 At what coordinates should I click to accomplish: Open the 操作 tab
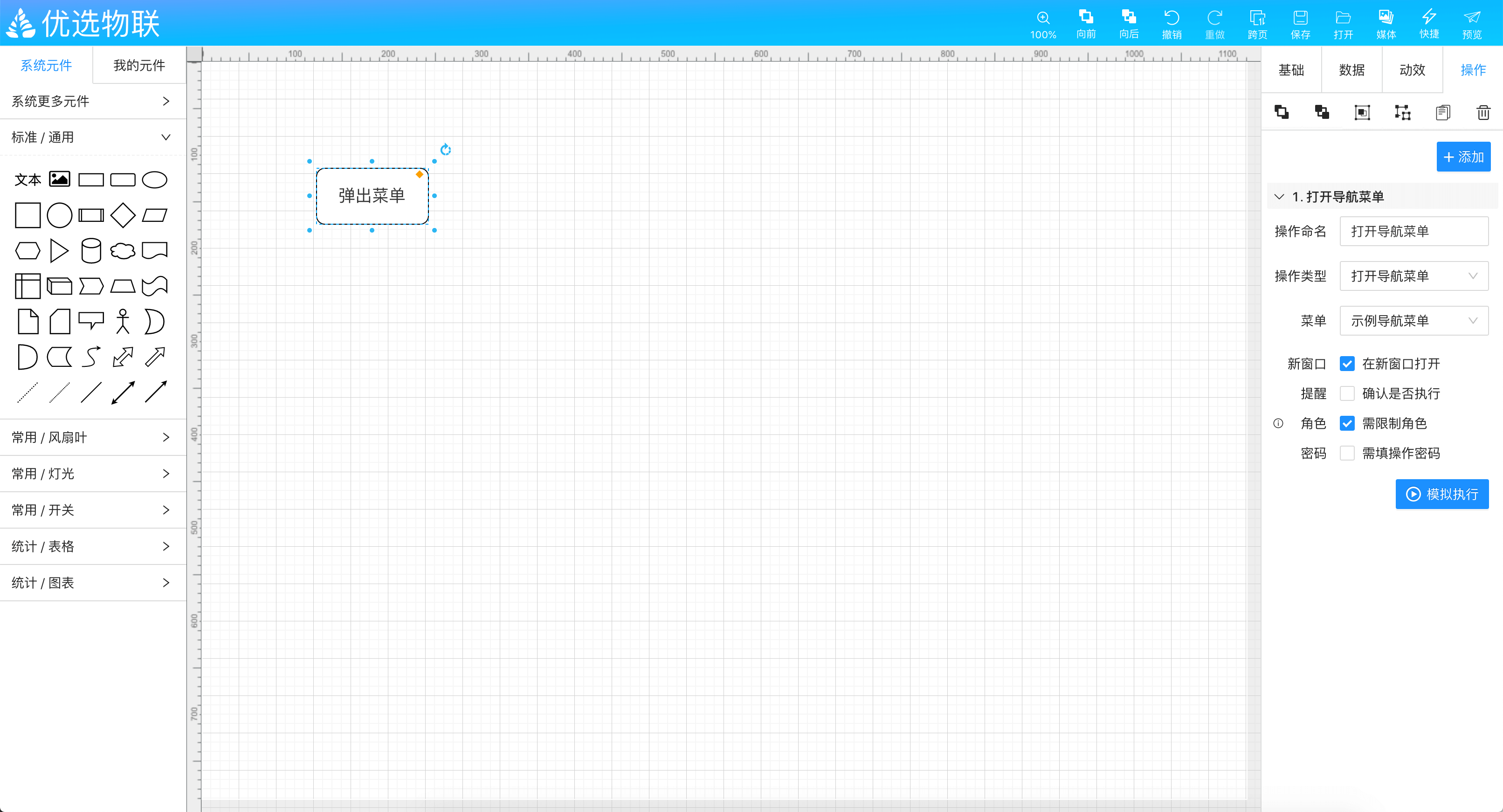point(1473,70)
